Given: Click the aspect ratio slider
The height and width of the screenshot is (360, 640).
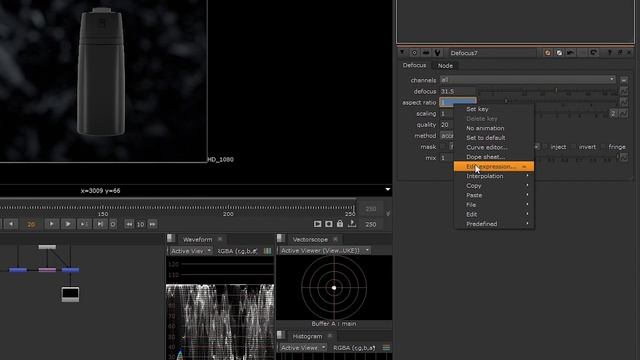Looking at the screenshot, I should pyautogui.click(x=548, y=102).
